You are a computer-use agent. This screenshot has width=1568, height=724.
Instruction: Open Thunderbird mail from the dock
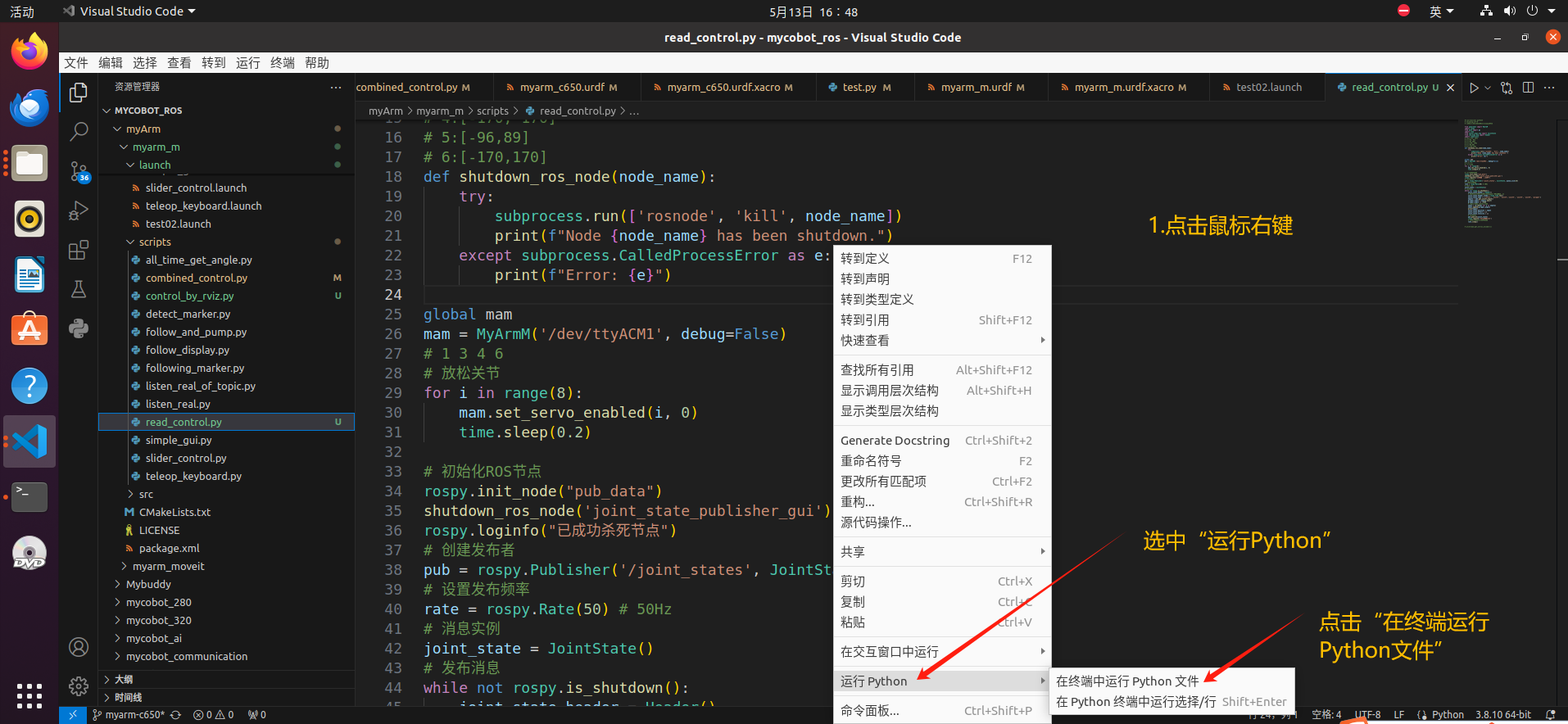[x=29, y=108]
